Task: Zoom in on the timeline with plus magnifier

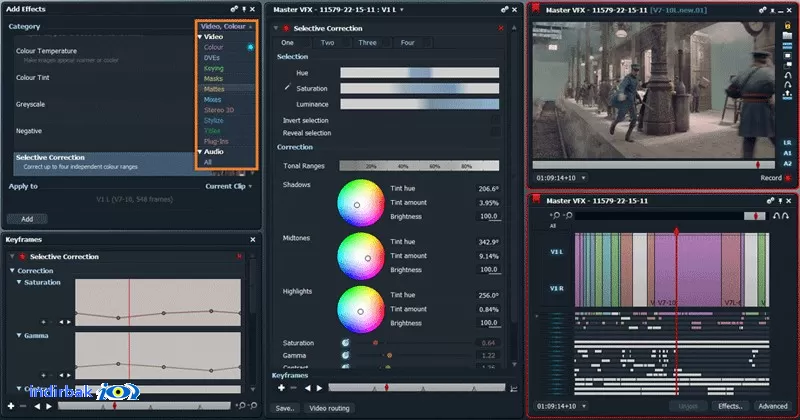Action: (556, 216)
